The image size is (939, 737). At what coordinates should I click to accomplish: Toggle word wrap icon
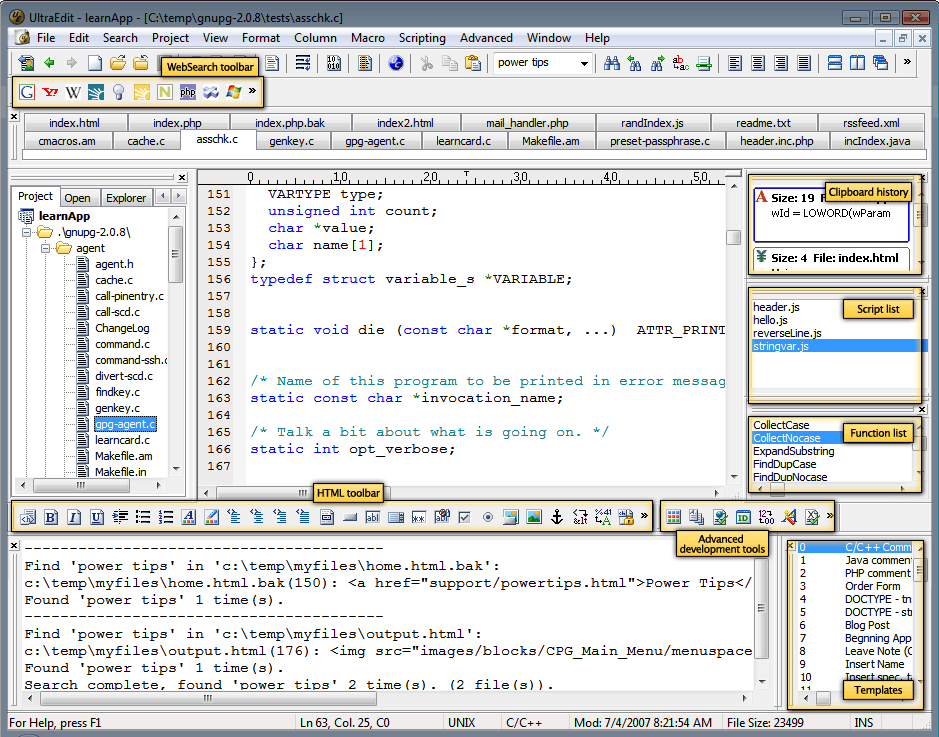click(303, 63)
